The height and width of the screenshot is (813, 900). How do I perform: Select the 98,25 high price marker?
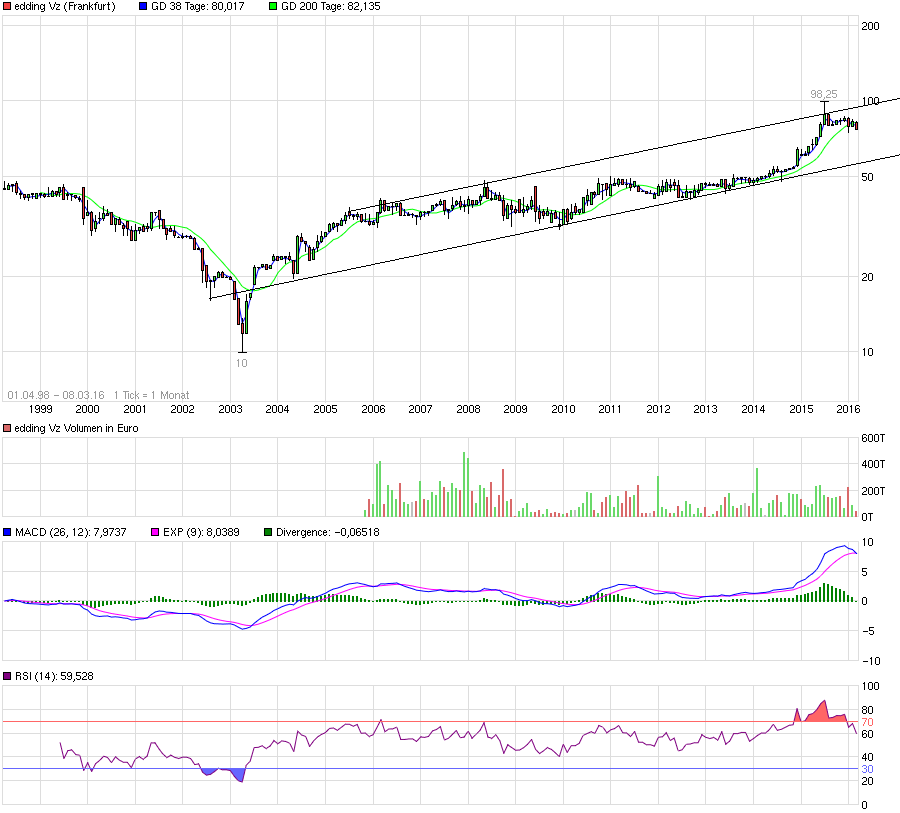[824, 94]
